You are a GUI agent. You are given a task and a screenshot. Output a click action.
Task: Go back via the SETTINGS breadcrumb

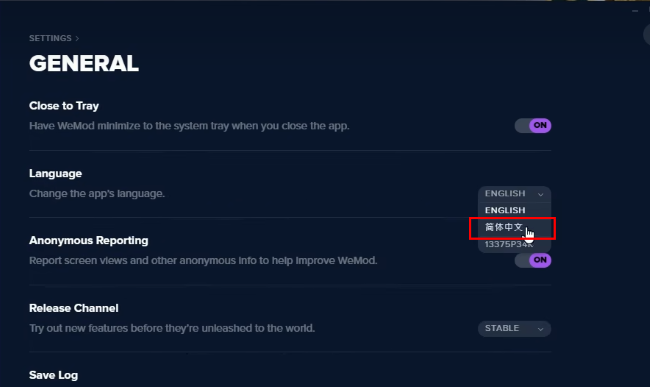point(50,39)
